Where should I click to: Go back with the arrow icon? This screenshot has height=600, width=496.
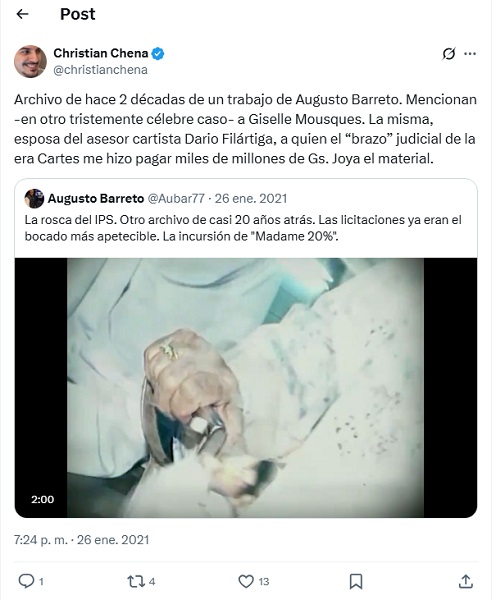tap(23, 14)
